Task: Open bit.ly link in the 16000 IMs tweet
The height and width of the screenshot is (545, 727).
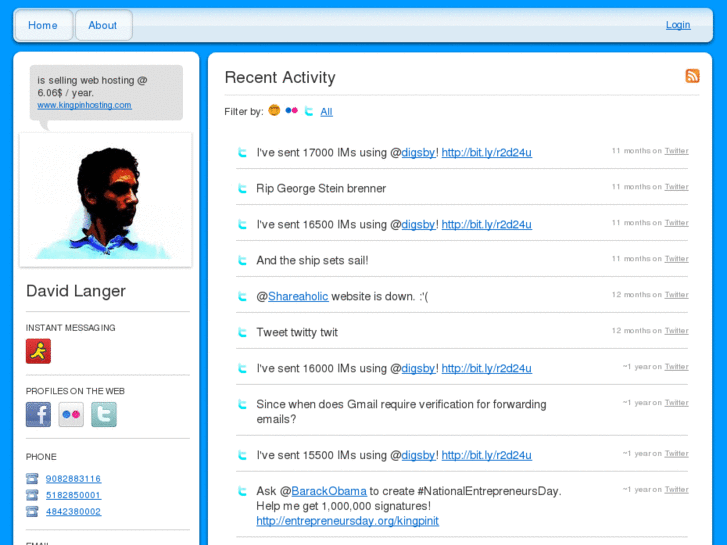Action: pos(486,368)
